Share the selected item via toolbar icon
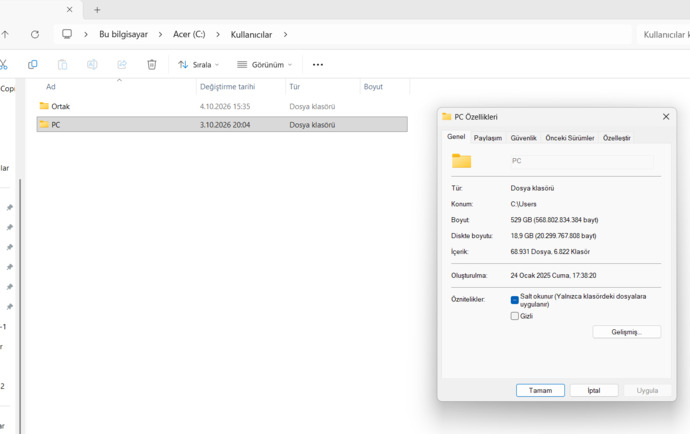The width and height of the screenshot is (690, 434). pos(122,65)
